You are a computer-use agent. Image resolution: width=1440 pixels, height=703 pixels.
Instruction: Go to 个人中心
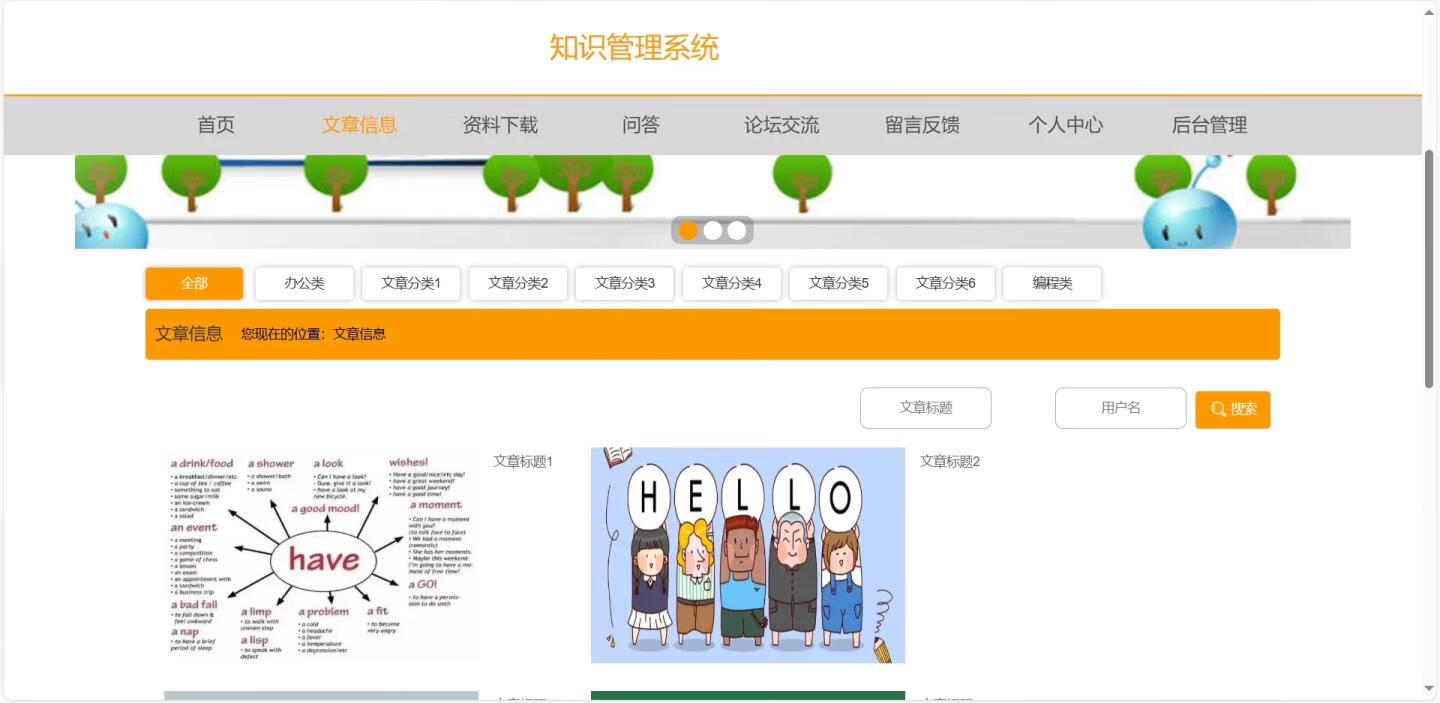pyautogui.click(x=1065, y=125)
